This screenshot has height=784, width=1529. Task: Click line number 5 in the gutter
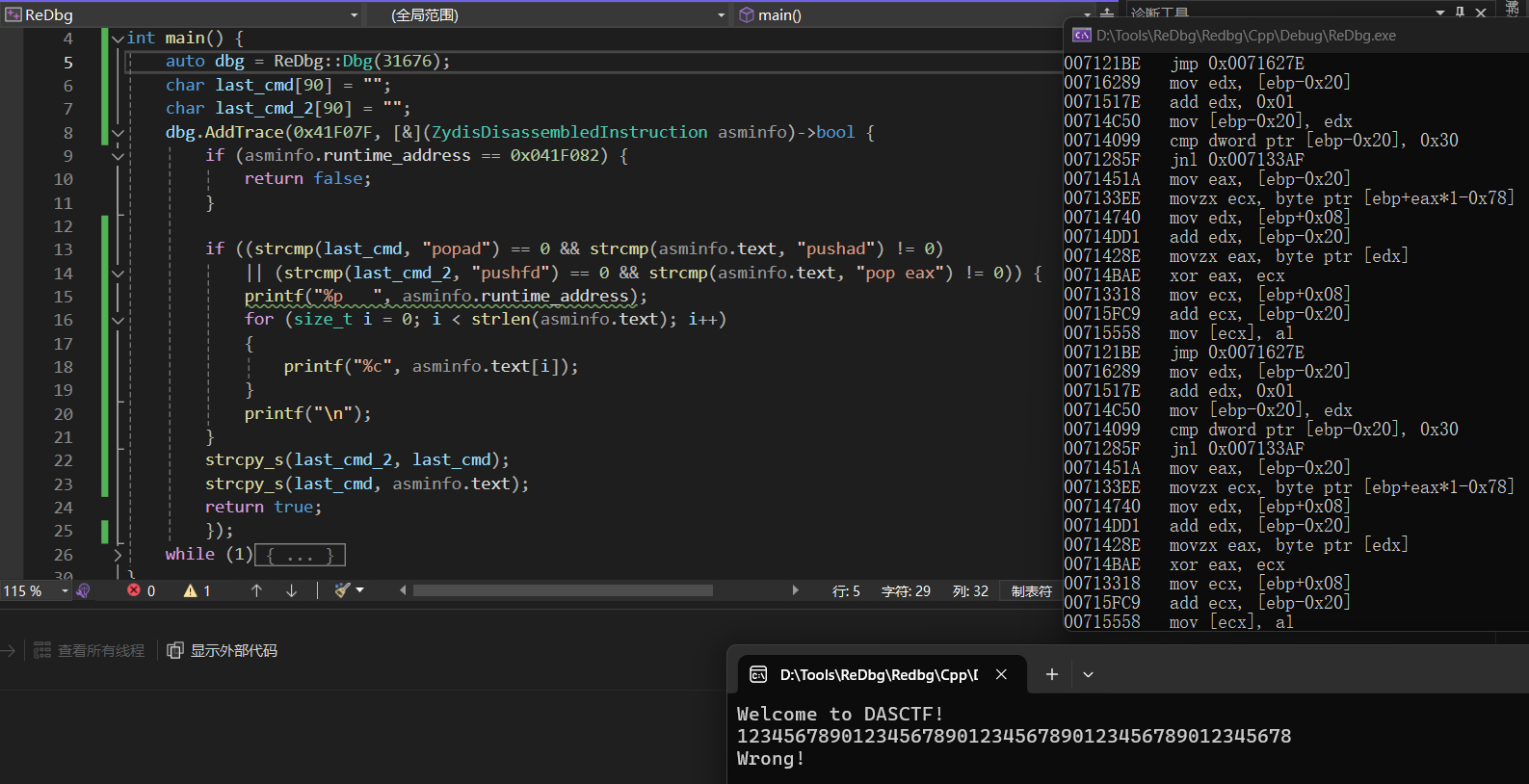click(x=67, y=63)
